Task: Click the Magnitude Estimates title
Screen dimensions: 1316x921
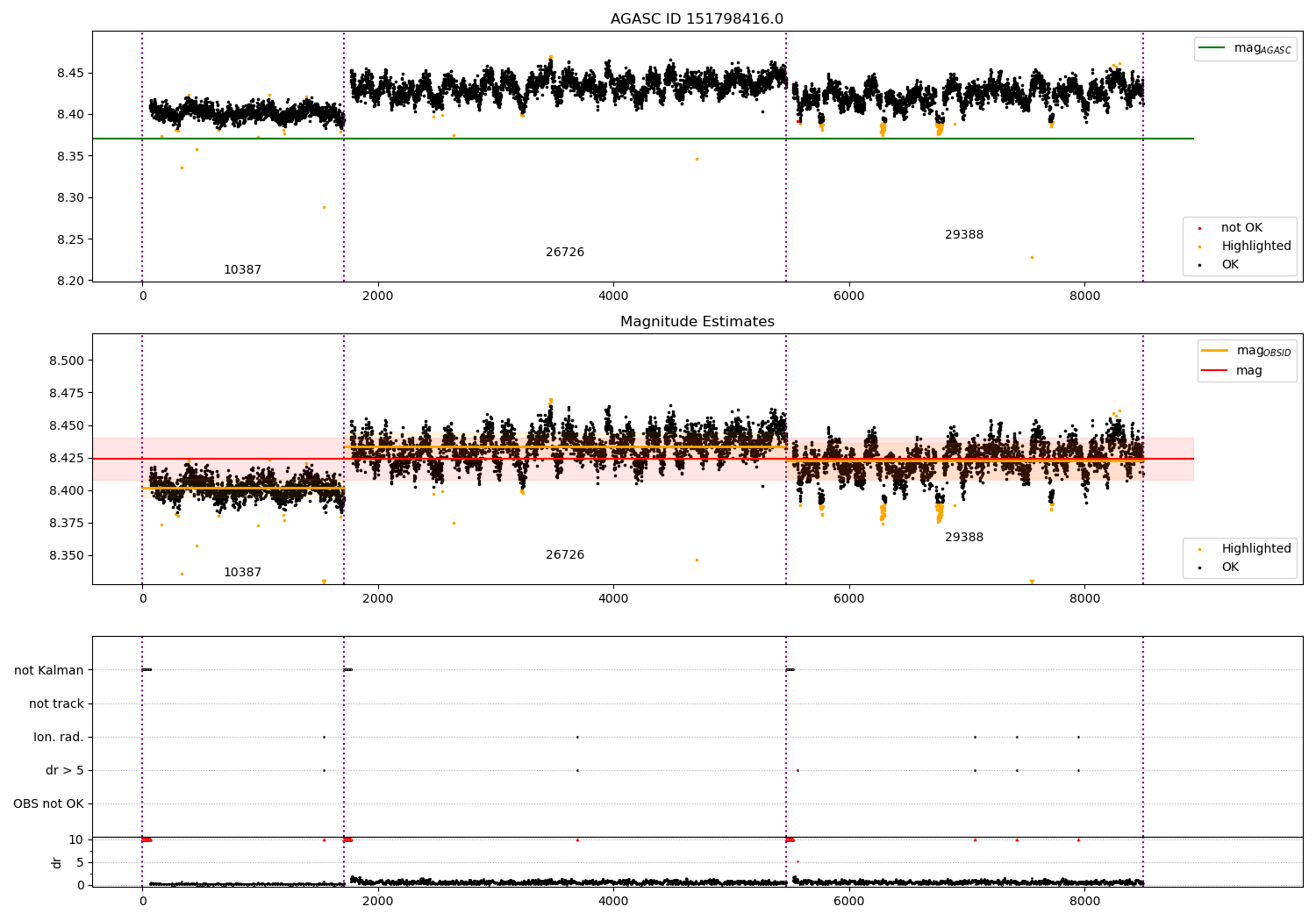Action: click(x=697, y=322)
